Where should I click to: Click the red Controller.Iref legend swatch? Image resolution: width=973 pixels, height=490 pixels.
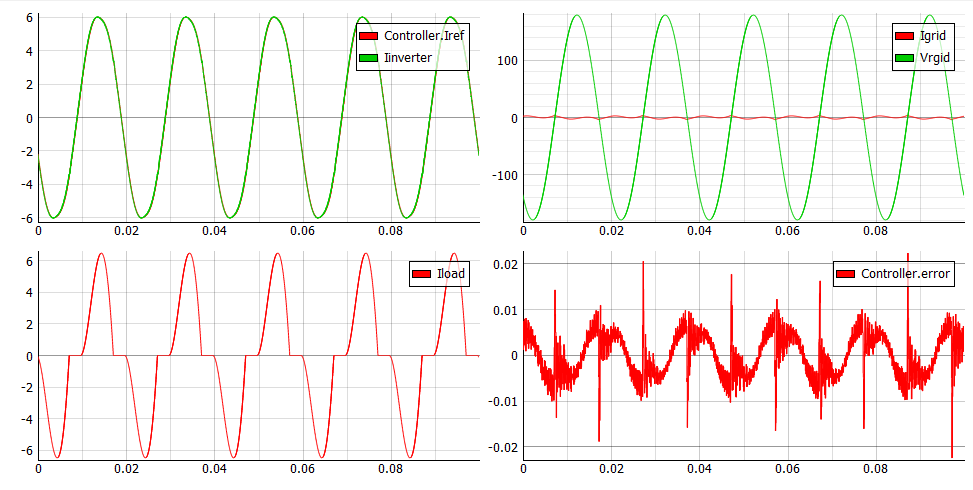[369, 37]
